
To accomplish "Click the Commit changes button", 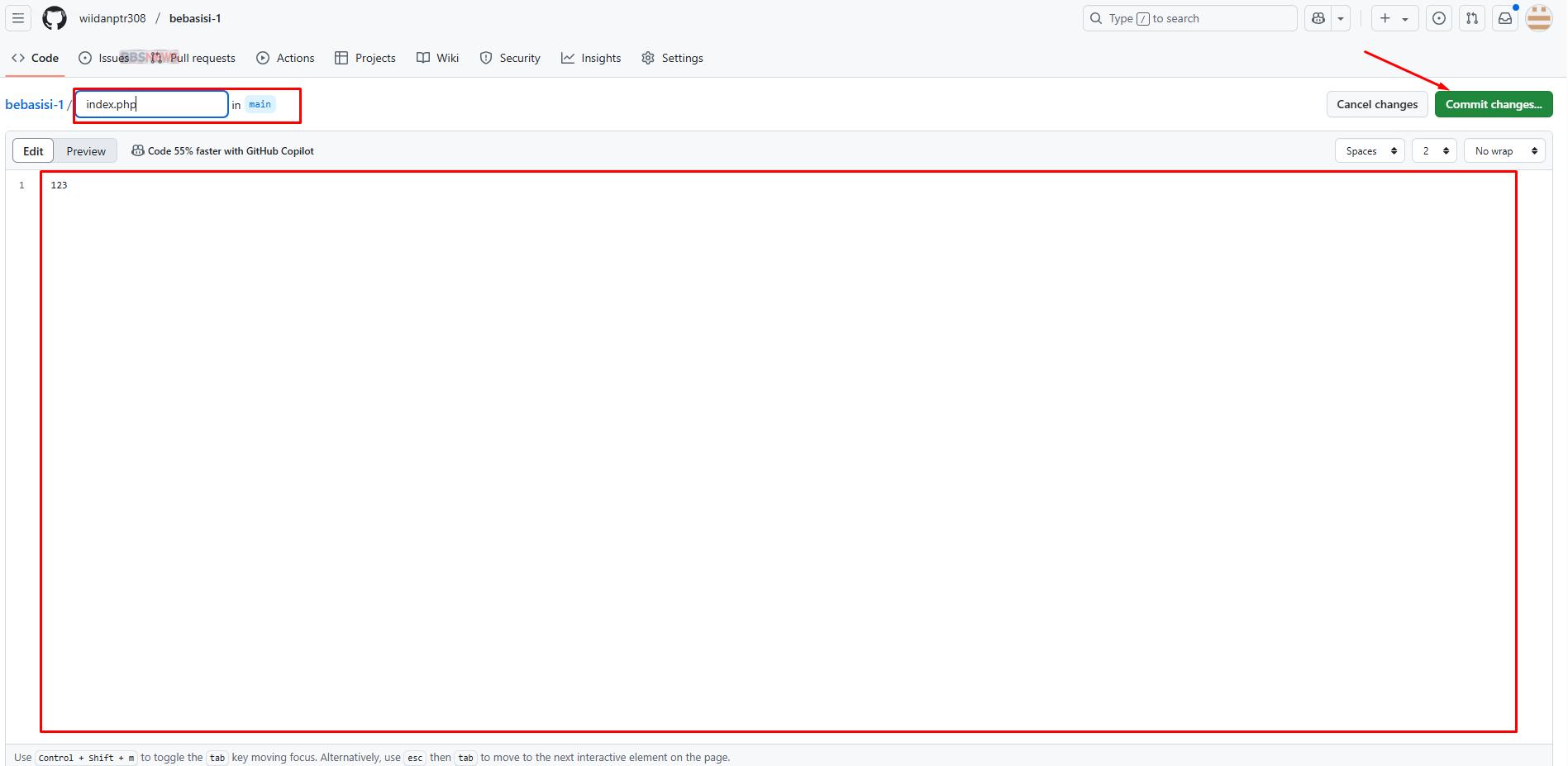I will 1493,104.
